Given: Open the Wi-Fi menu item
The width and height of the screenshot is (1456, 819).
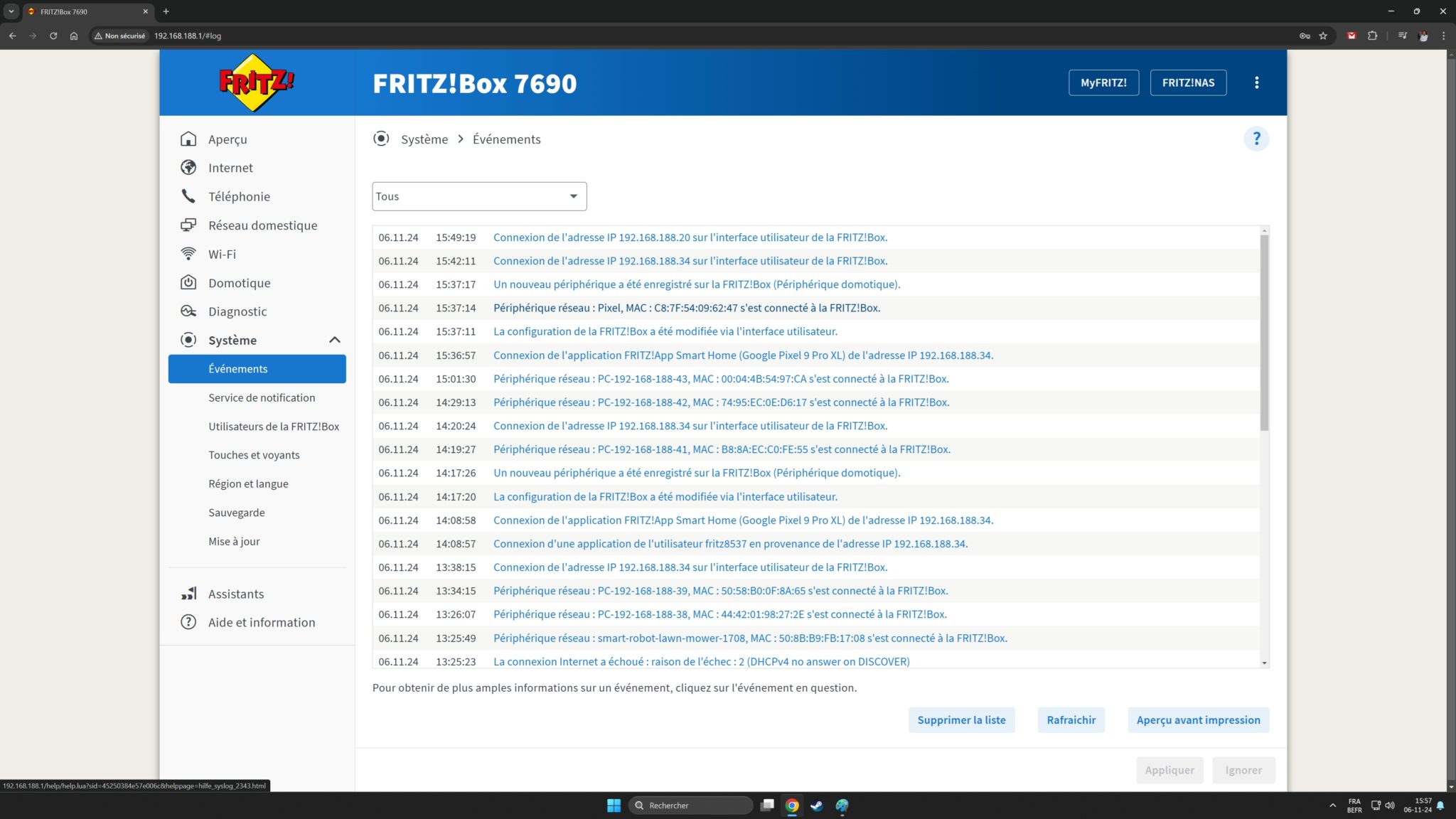Looking at the screenshot, I should pyautogui.click(x=222, y=254).
